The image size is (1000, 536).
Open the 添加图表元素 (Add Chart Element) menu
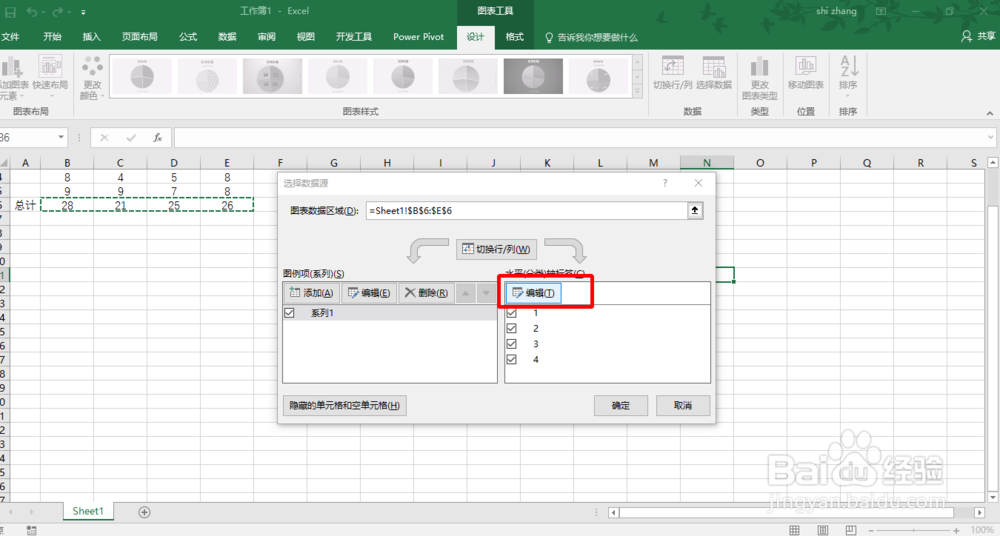12,78
